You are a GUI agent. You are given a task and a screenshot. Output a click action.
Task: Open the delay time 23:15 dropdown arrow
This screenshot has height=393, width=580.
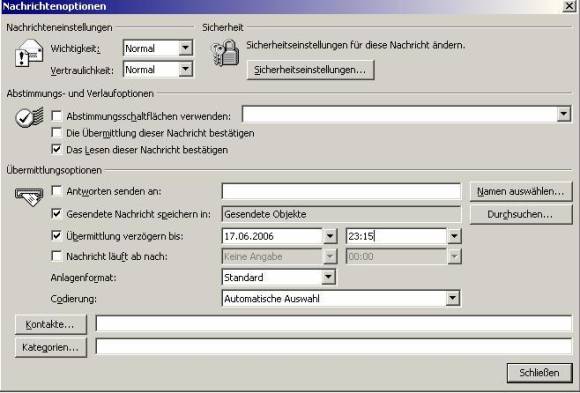click(x=454, y=236)
